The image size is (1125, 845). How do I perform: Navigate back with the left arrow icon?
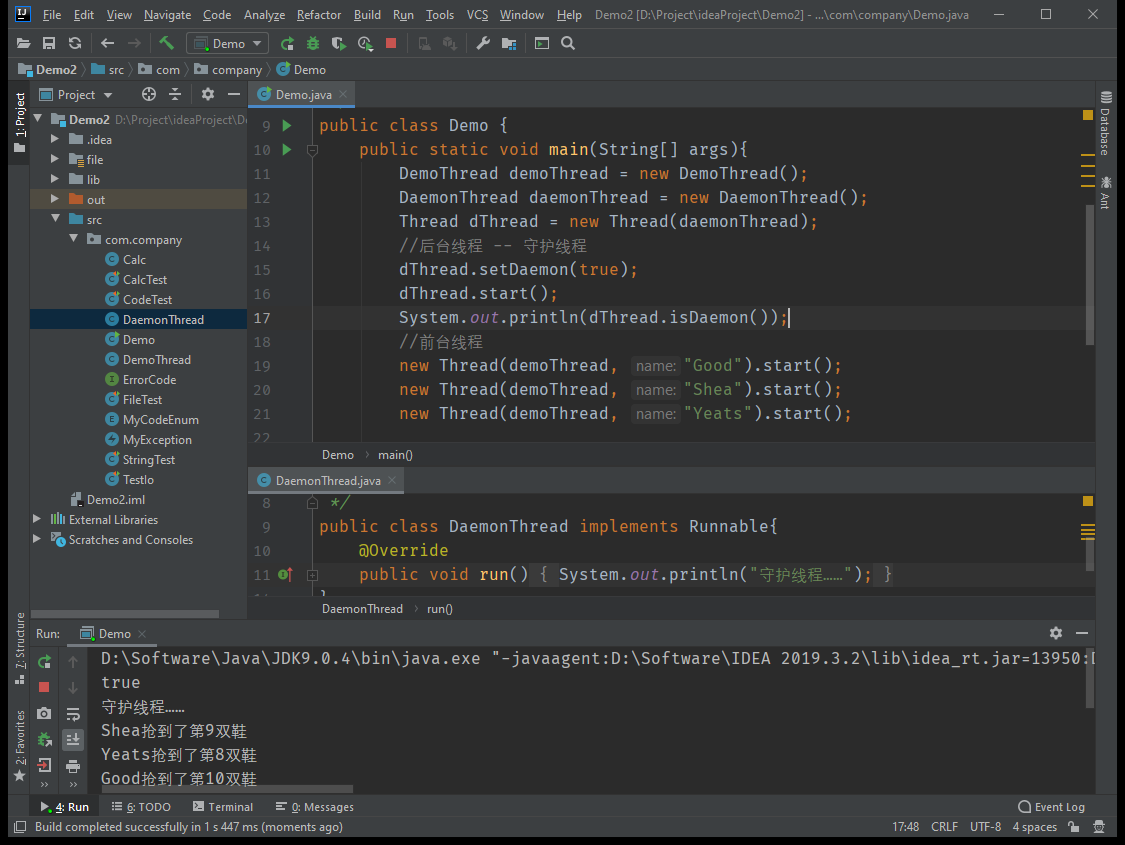click(x=108, y=44)
